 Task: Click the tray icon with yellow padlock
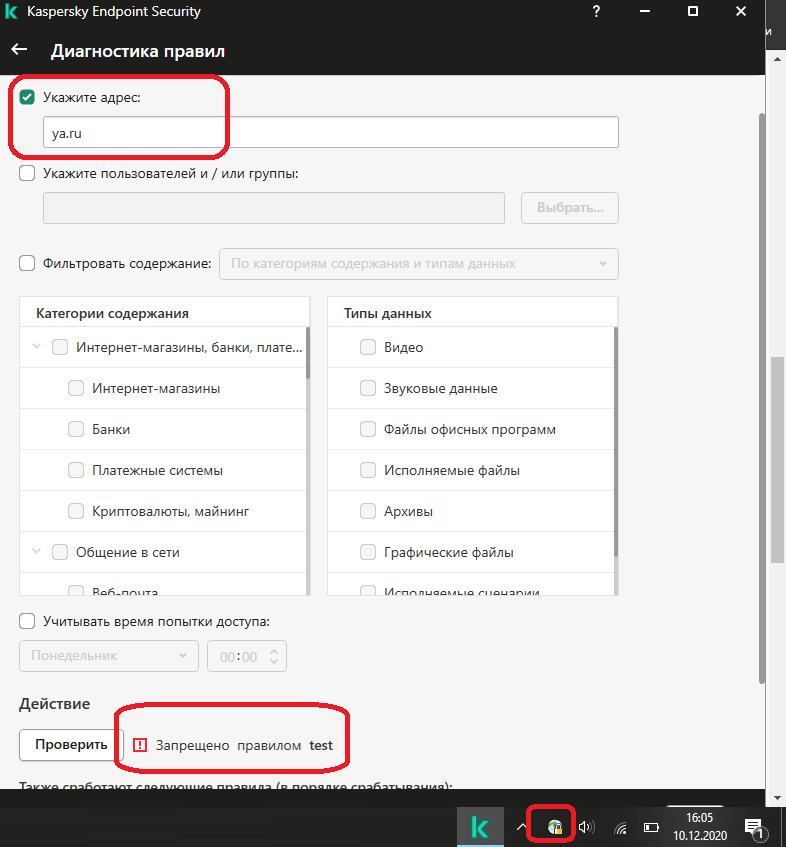(555, 827)
